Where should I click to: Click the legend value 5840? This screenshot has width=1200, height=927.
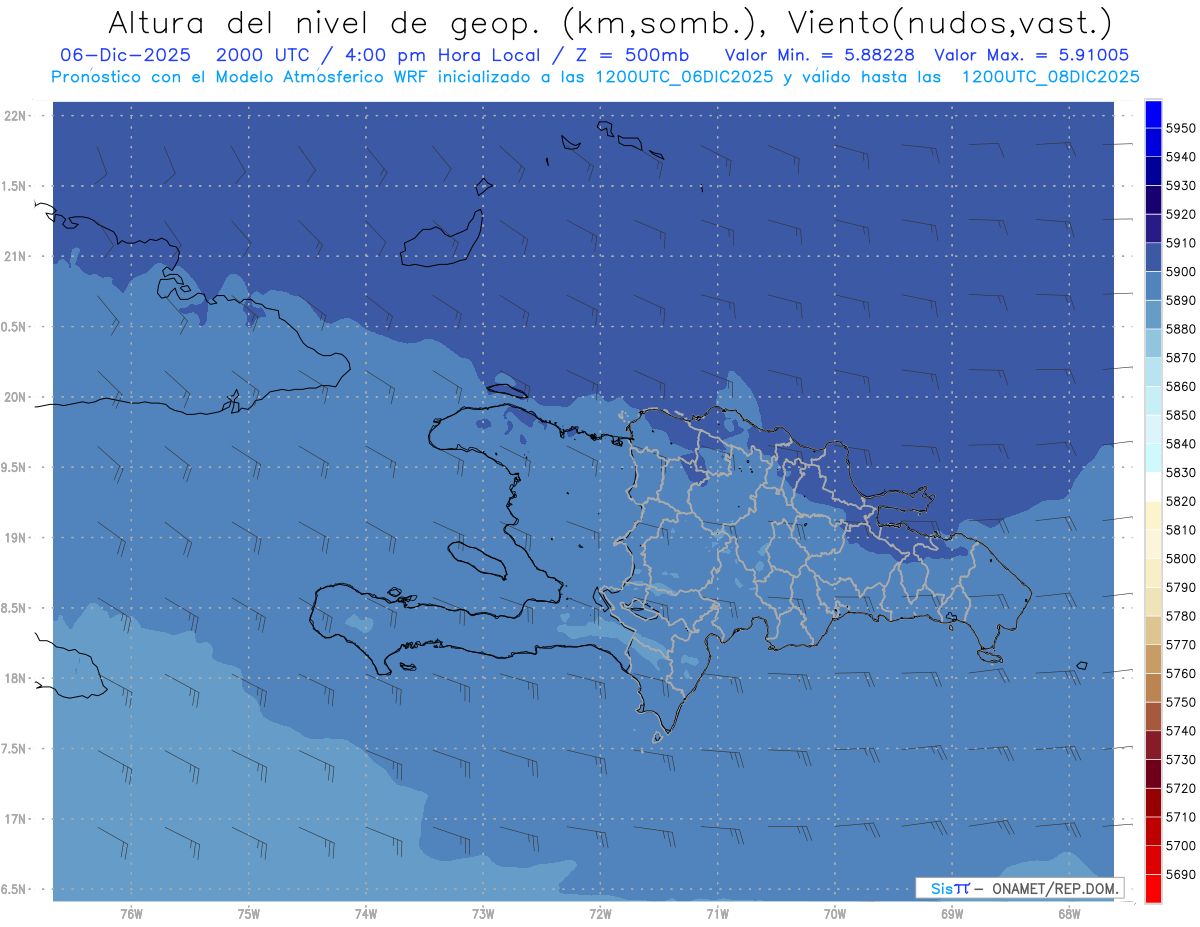(1180, 444)
